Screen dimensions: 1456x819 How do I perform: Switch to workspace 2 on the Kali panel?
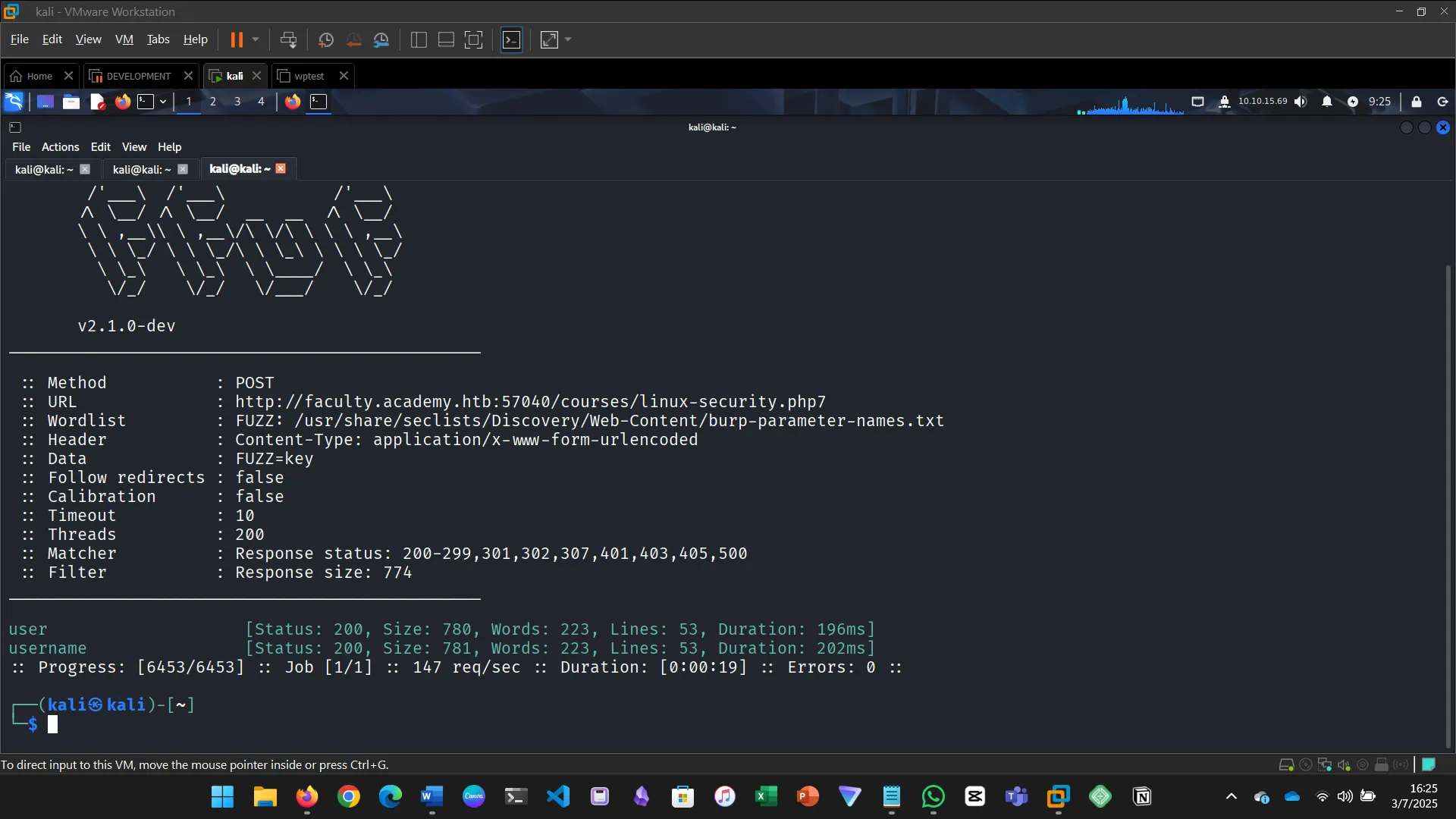point(213,102)
